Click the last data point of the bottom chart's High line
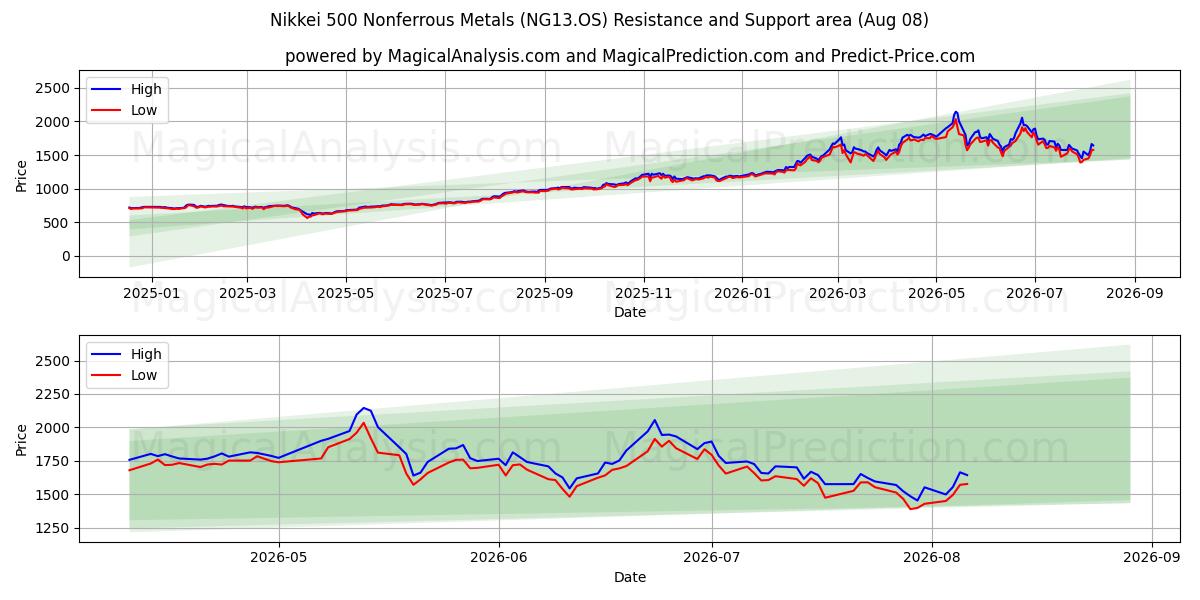The image size is (1200, 600). tap(967, 475)
